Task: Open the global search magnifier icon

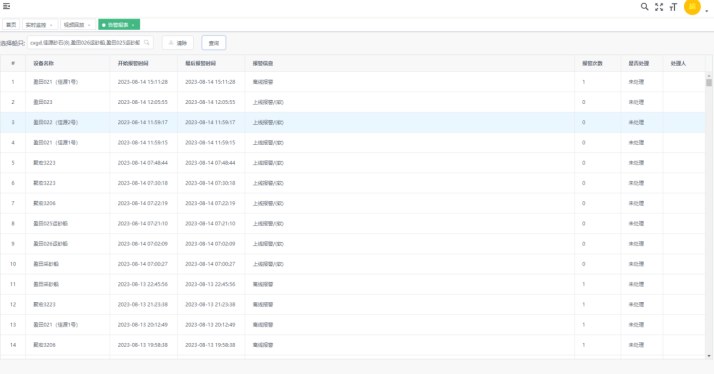Action: [x=644, y=6]
